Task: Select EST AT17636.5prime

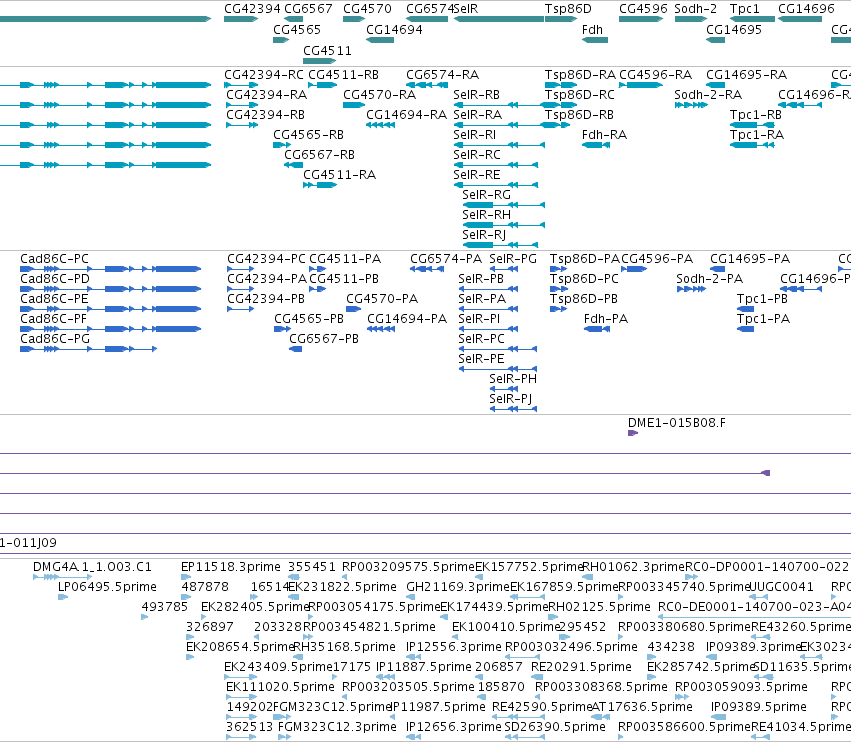Action: tap(642, 707)
